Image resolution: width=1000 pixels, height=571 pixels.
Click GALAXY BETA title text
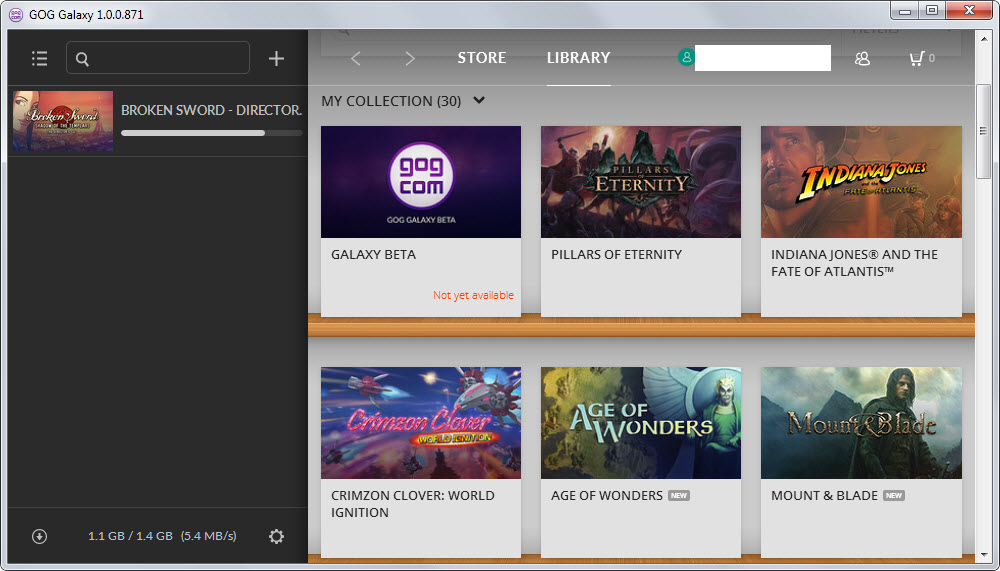[x=373, y=255]
